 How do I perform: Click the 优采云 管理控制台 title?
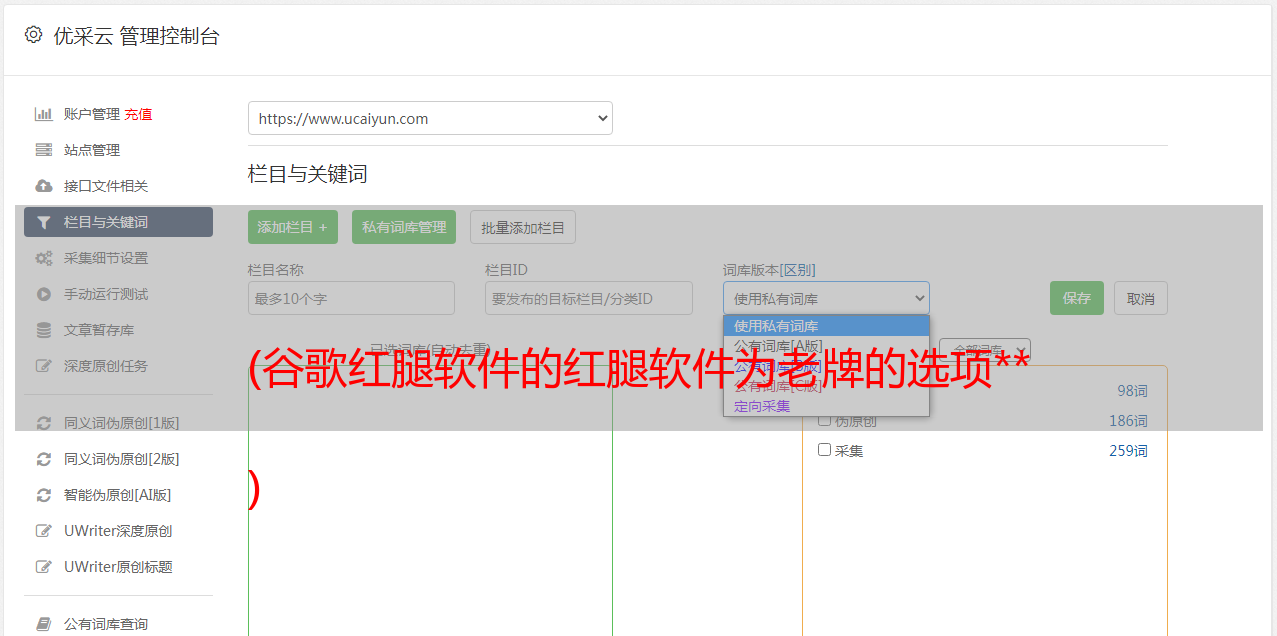[136, 36]
